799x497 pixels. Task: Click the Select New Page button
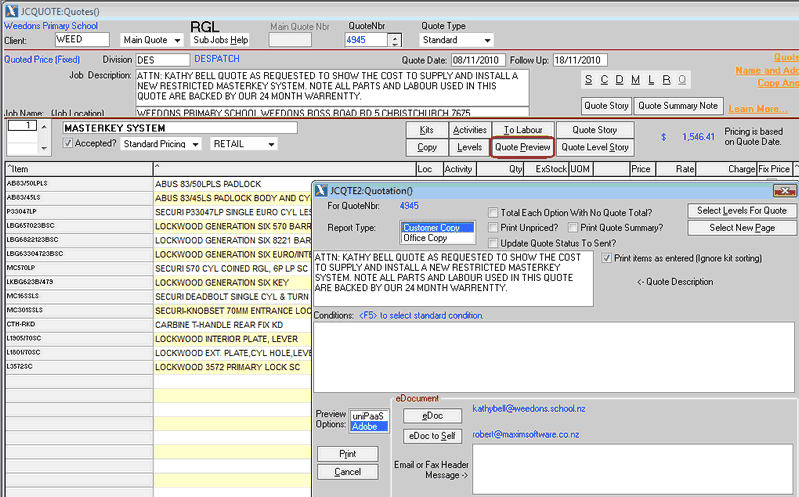741,228
